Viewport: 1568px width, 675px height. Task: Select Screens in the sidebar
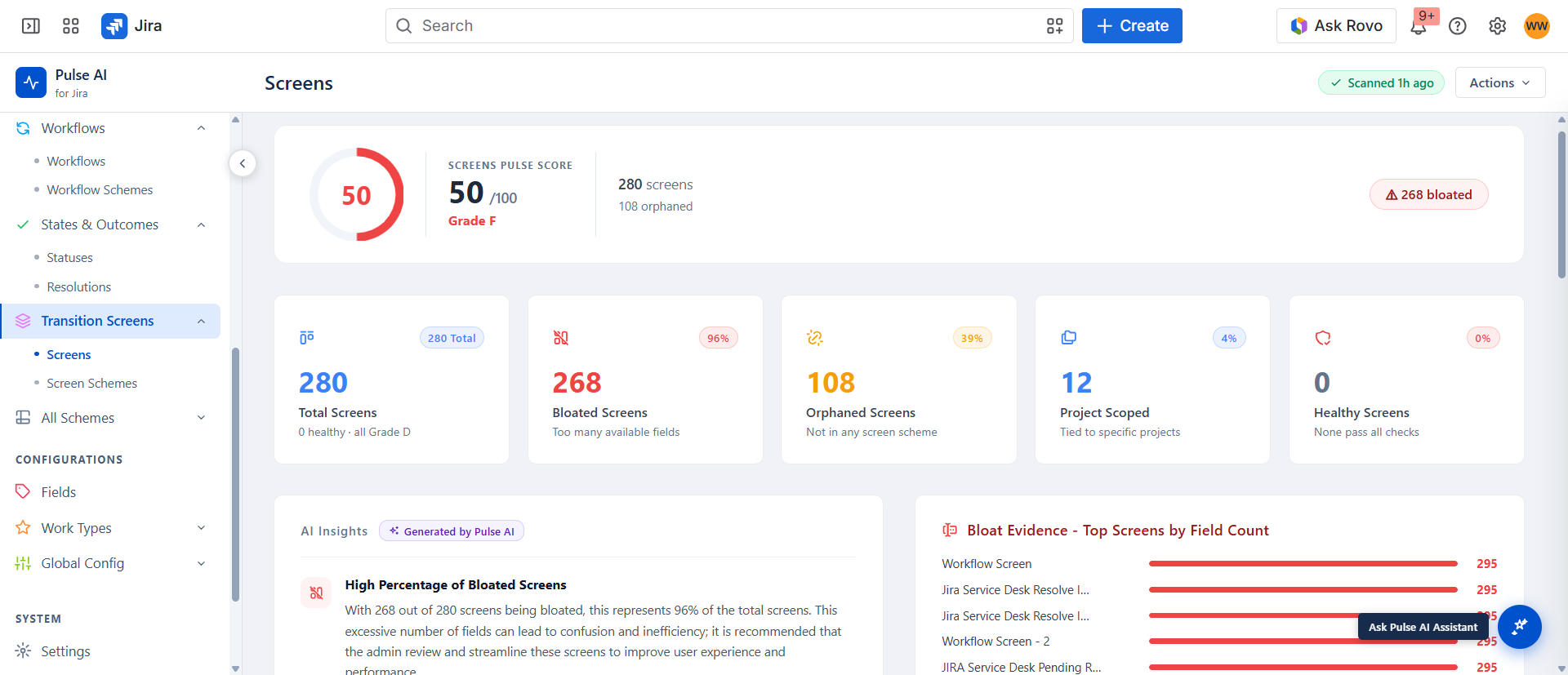pyautogui.click(x=69, y=355)
